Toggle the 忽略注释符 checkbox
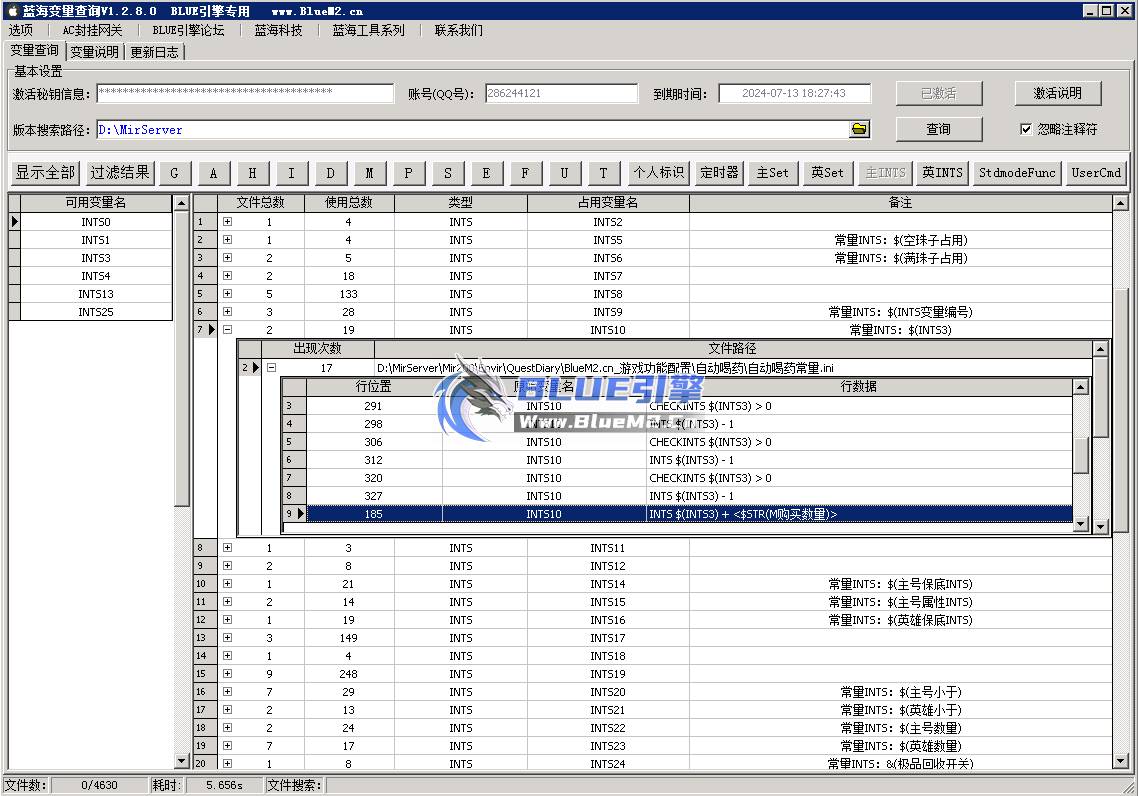 tap(1026, 129)
